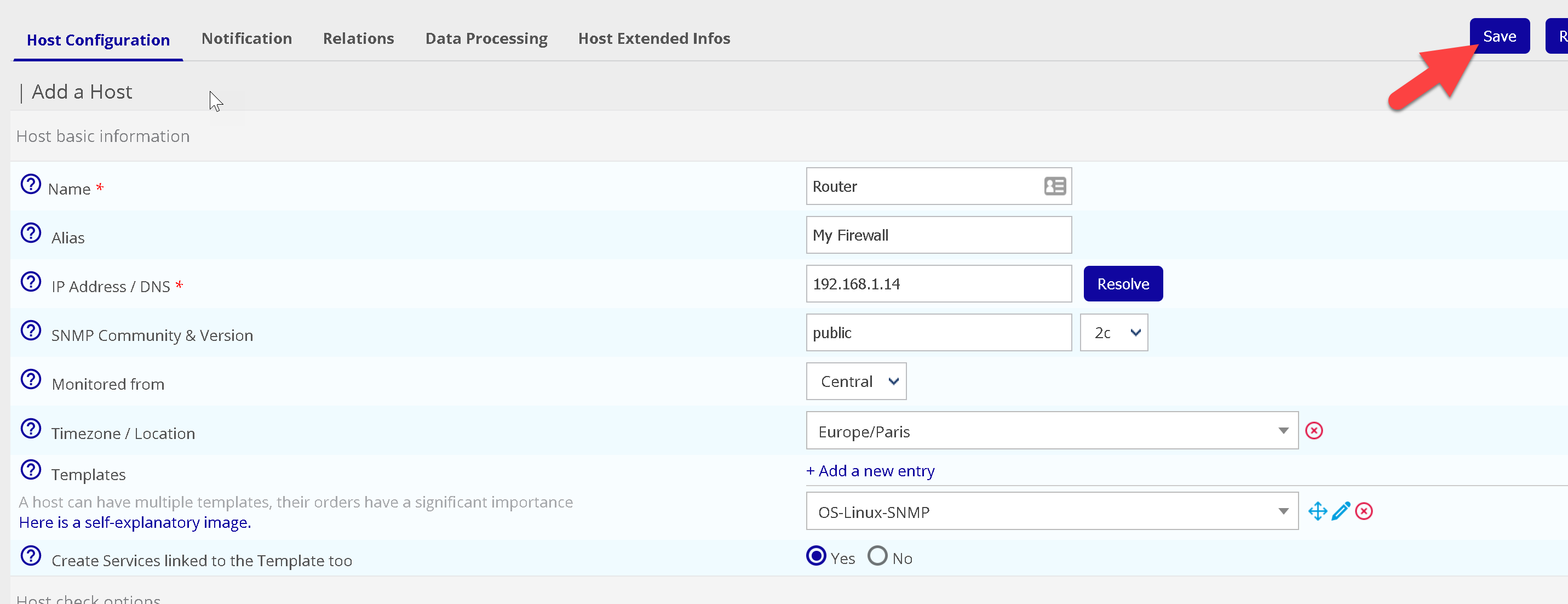Expand the OS-Linux-SNMP template dropdown
Image resolution: width=1568 pixels, height=604 pixels.
pos(1051,511)
